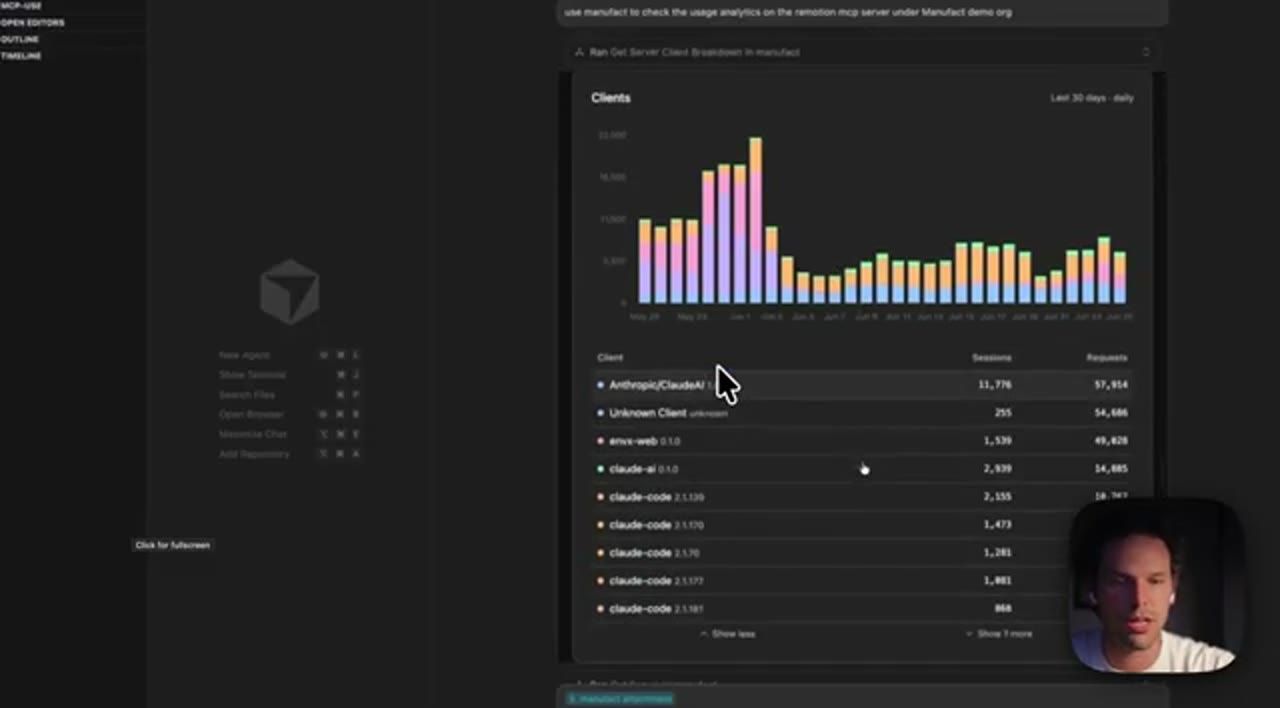Click the 'Sessions' column header
The image size is (1280, 708).
991,357
